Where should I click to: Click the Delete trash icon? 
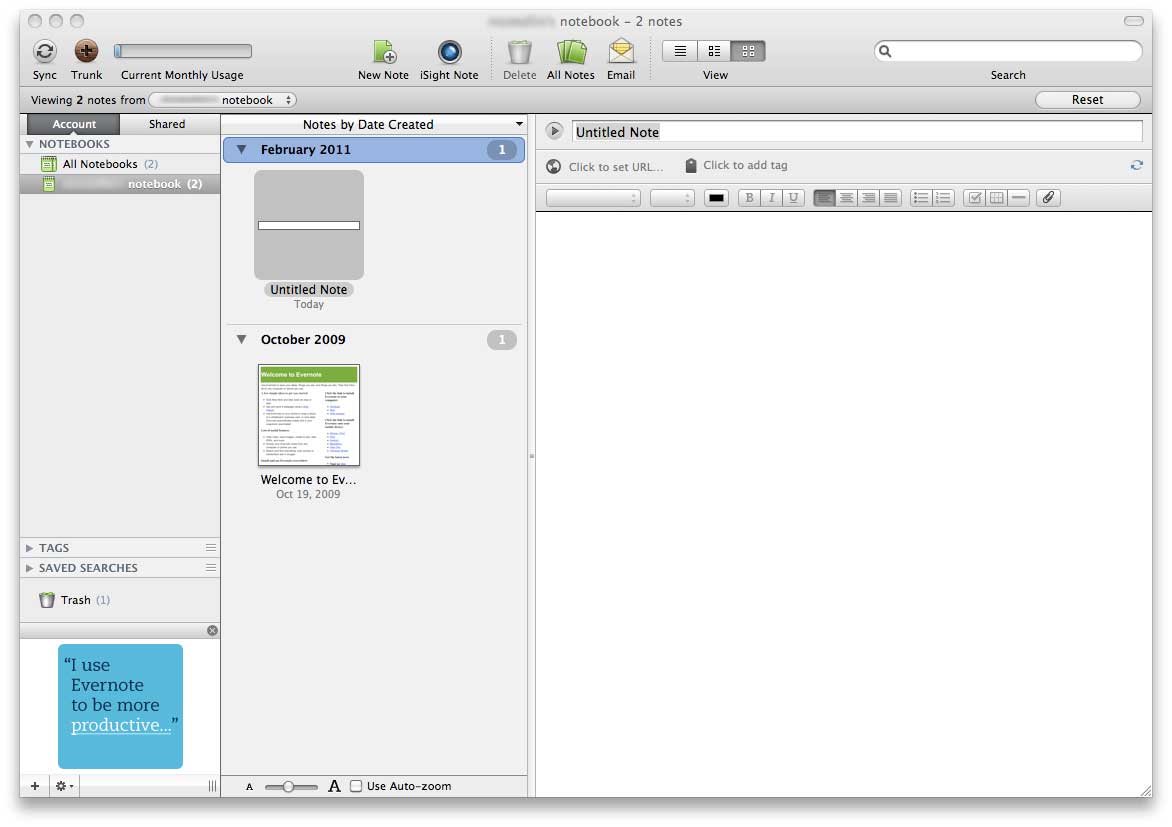coord(519,52)
